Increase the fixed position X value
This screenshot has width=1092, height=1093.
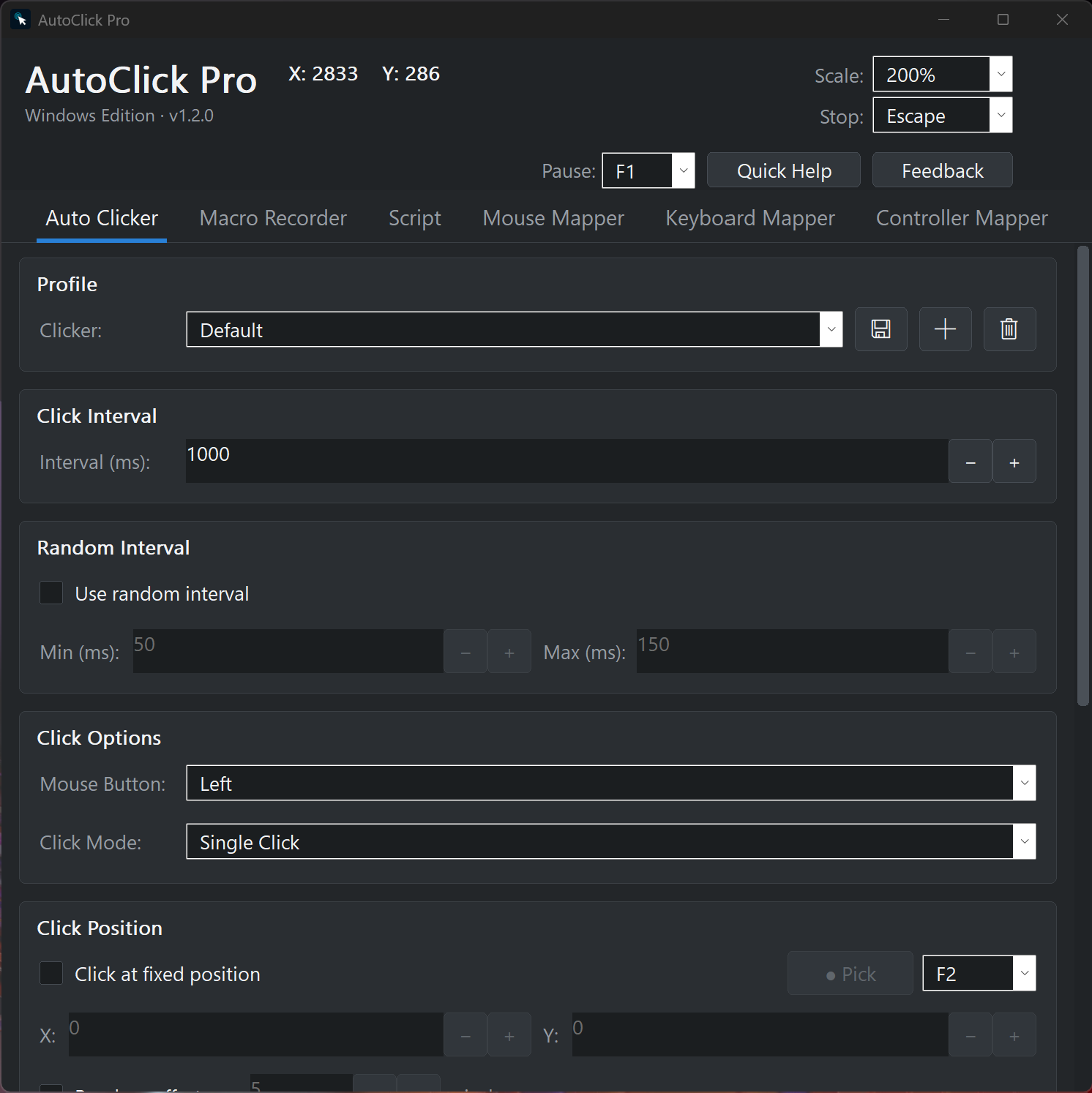pos(509,1034)
